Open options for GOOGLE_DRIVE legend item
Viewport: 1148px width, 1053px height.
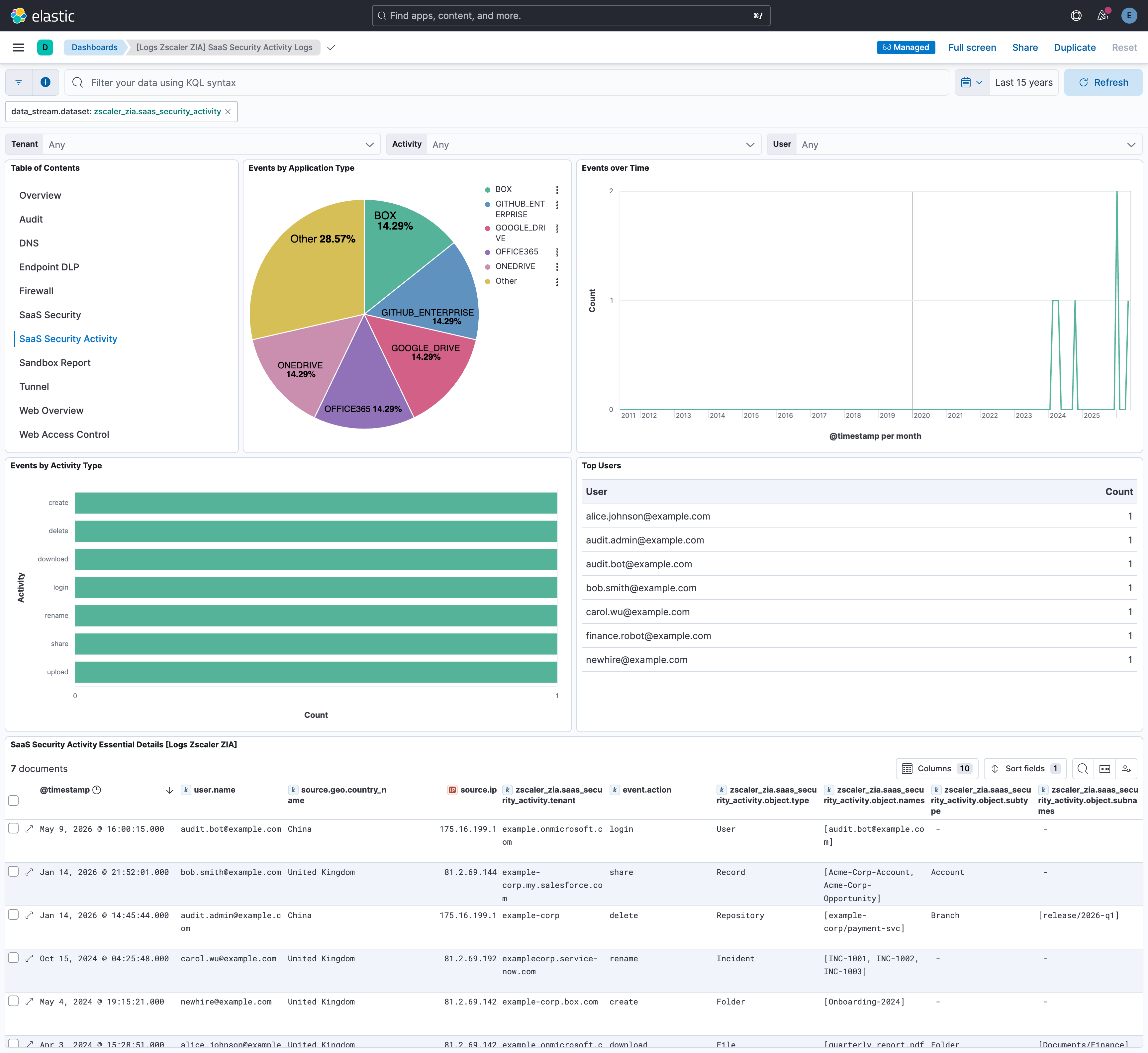(557, 228)
